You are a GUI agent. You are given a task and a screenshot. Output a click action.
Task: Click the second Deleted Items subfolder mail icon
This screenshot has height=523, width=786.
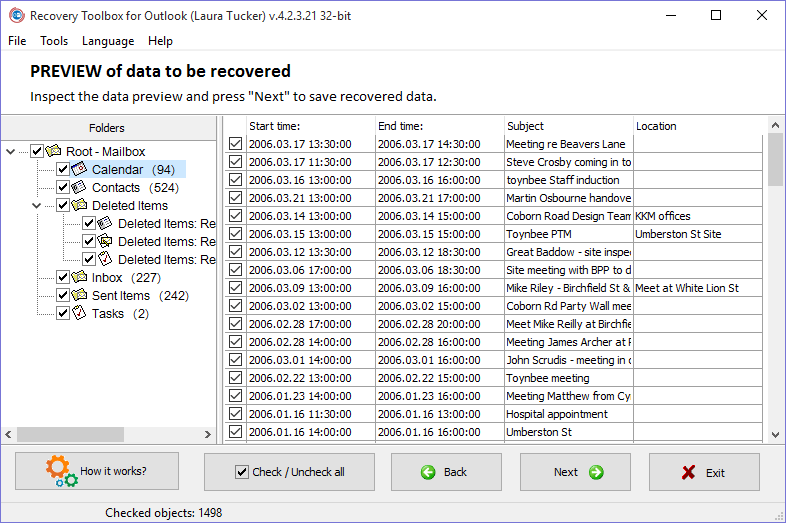[105, 241]
